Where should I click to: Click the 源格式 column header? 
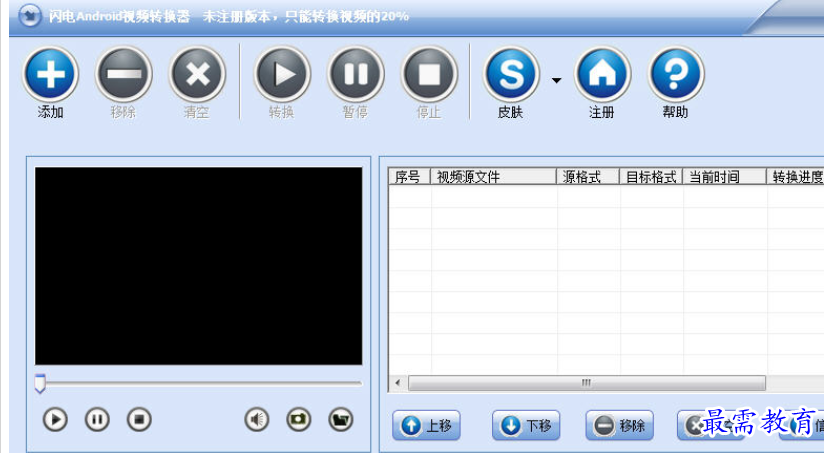click(x=588, y=177)
